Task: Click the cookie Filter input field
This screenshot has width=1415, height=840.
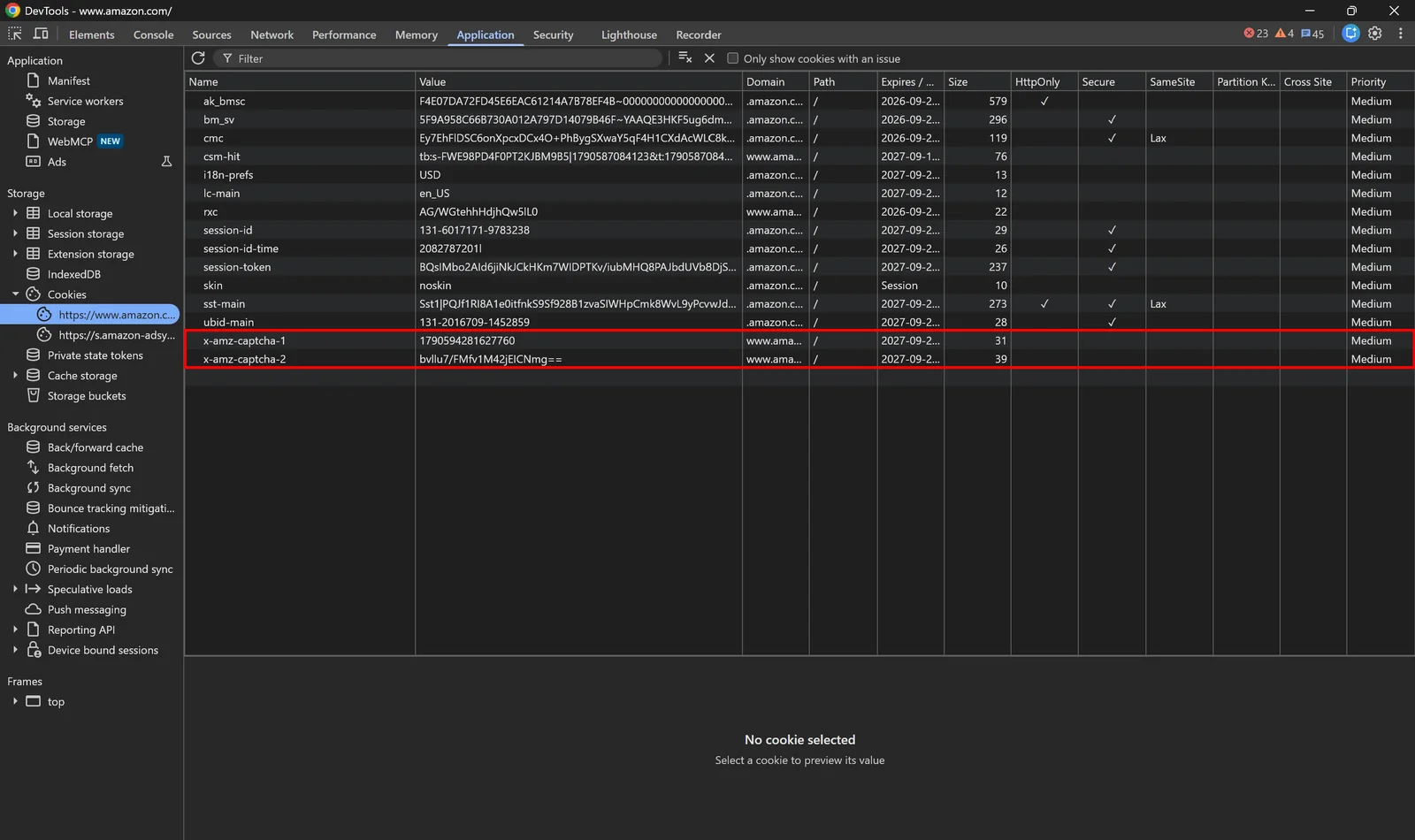Action: coord(440,58)
